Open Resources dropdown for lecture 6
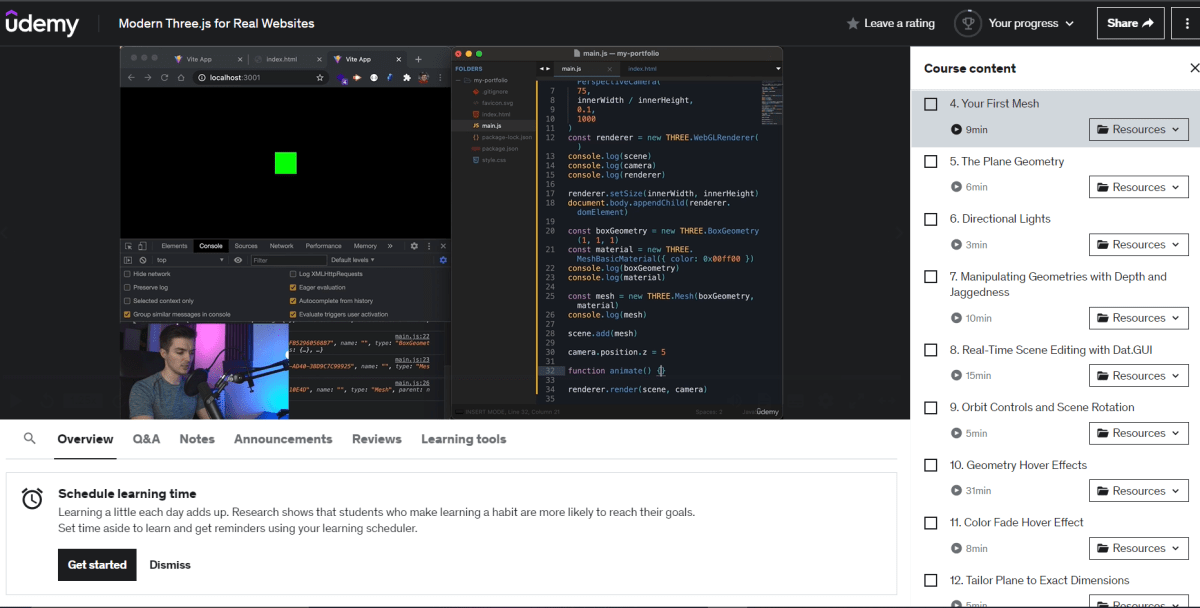1200x608 pixels. tap(1138, 244)
